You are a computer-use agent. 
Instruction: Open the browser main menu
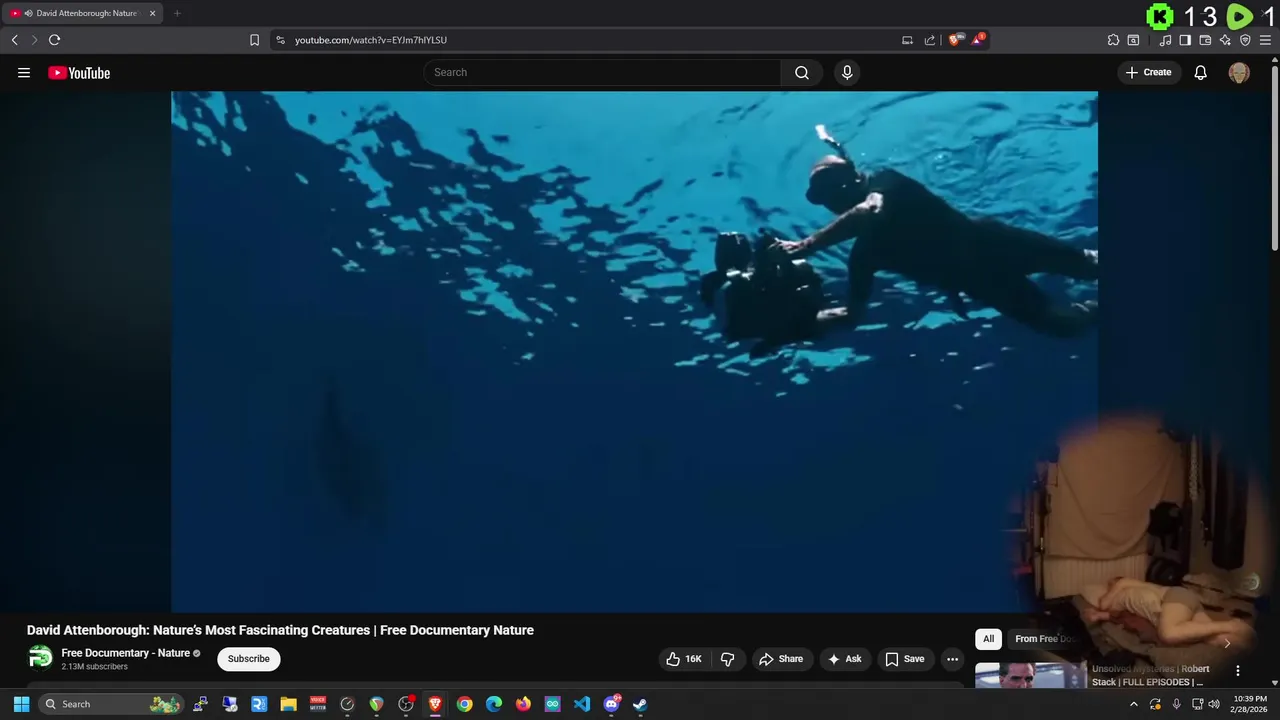(1265, 40)
